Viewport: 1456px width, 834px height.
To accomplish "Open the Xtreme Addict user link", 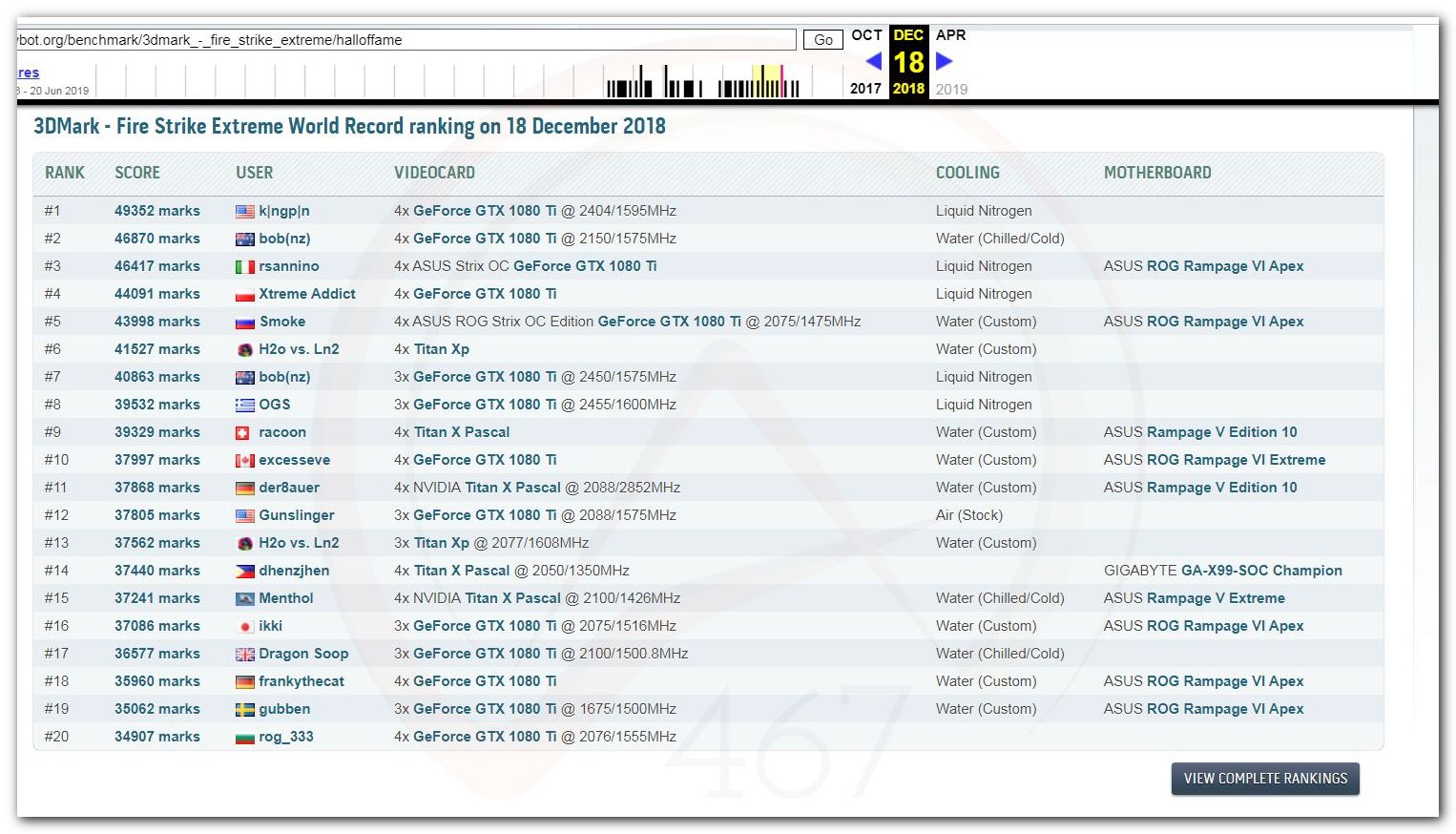I will click(307, 294).
